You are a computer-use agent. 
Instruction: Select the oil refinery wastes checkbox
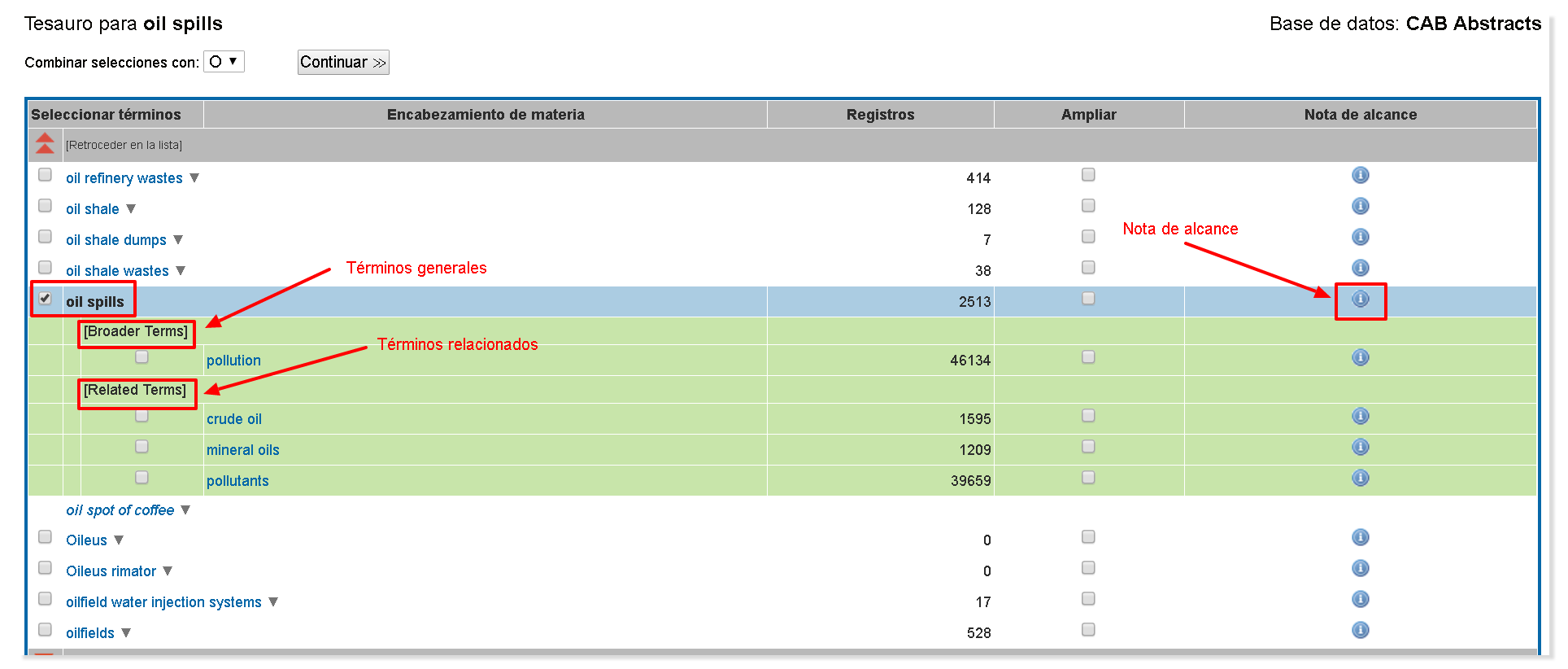[x=45, y=175]
